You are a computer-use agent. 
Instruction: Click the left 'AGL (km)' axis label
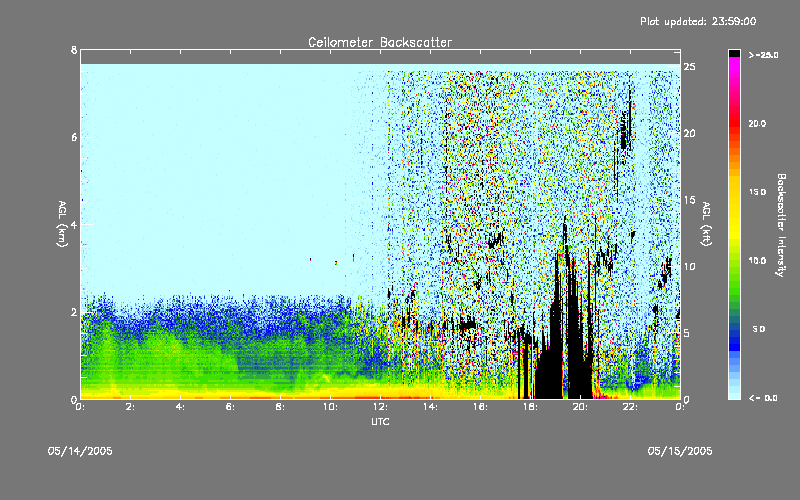pos(62,224)
